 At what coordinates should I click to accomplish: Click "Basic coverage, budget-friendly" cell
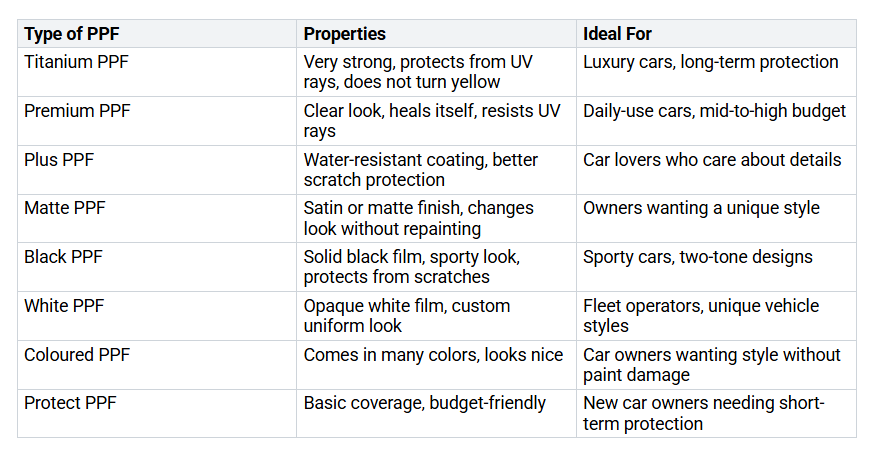(x=425, y=404)
